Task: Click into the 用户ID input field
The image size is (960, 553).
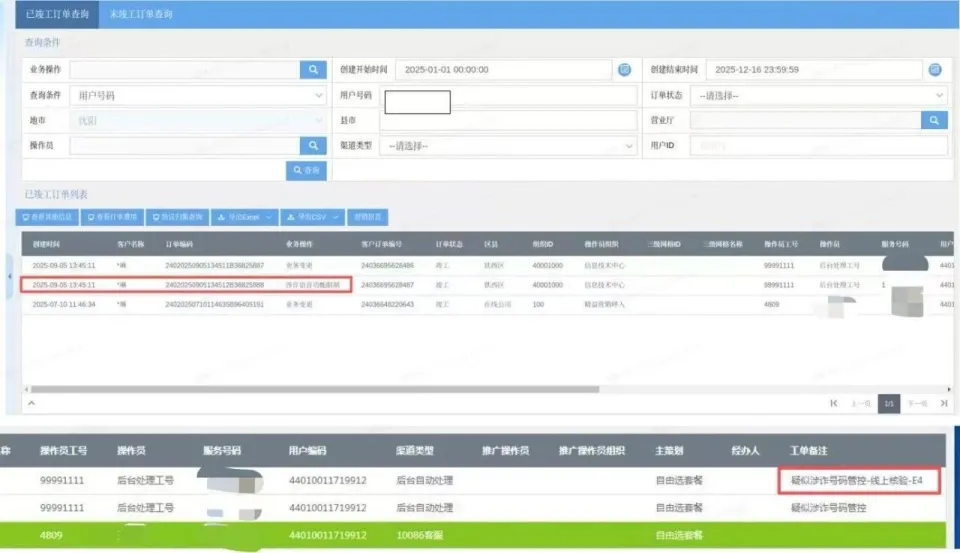Action: [x=818, y=146]
